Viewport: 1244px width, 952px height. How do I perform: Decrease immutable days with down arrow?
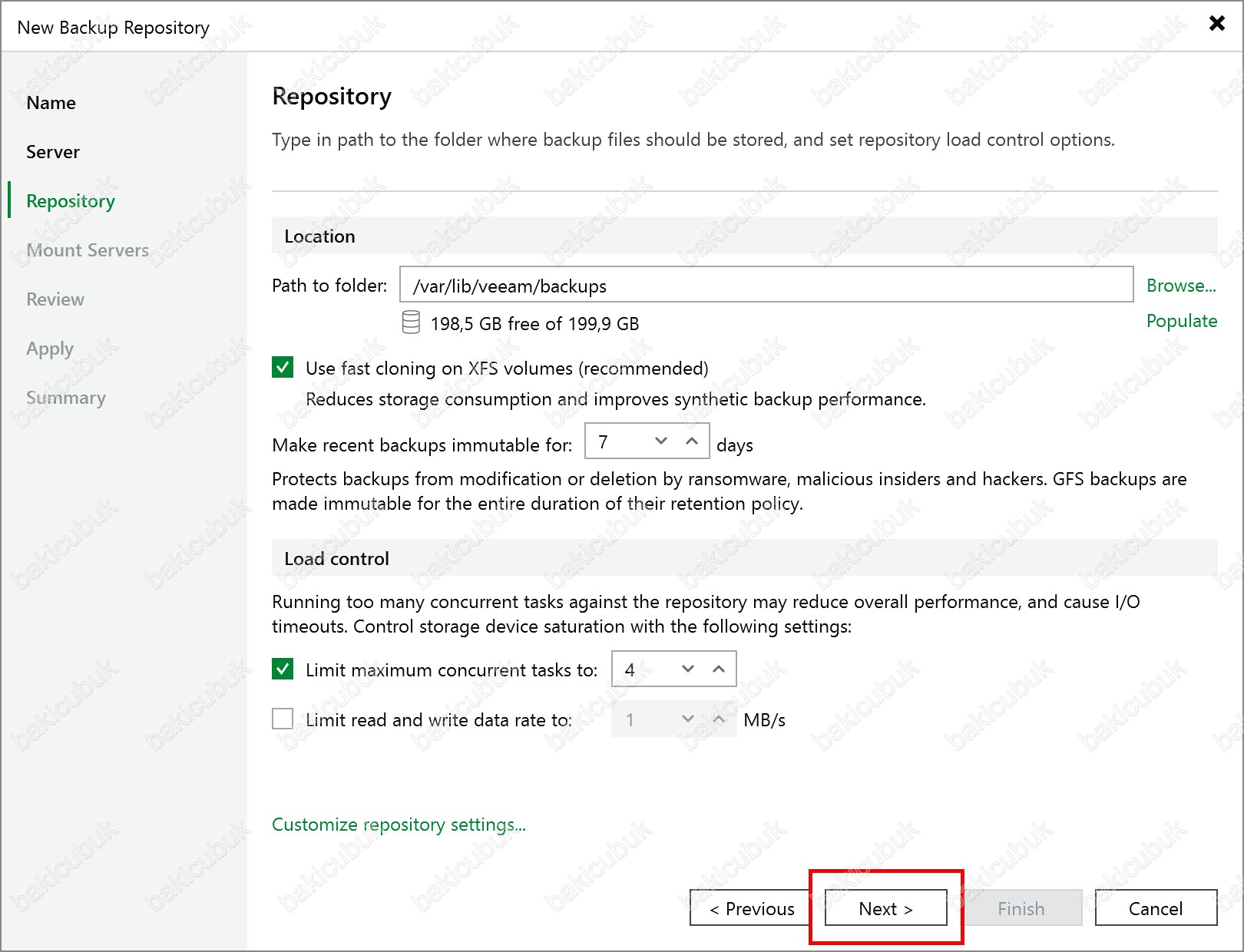[x=661, y=441]
